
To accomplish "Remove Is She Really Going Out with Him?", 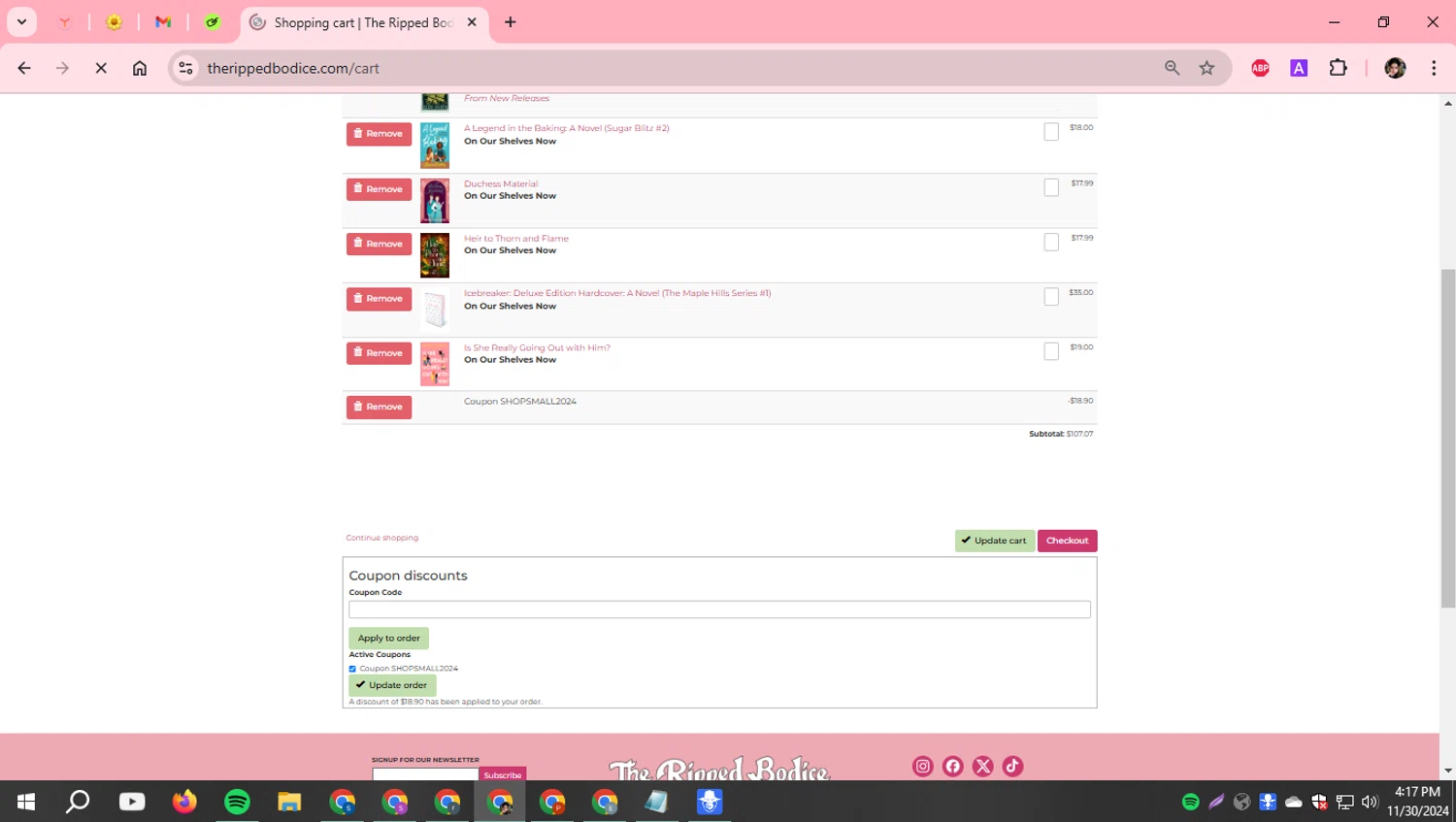I will [379, 353].
